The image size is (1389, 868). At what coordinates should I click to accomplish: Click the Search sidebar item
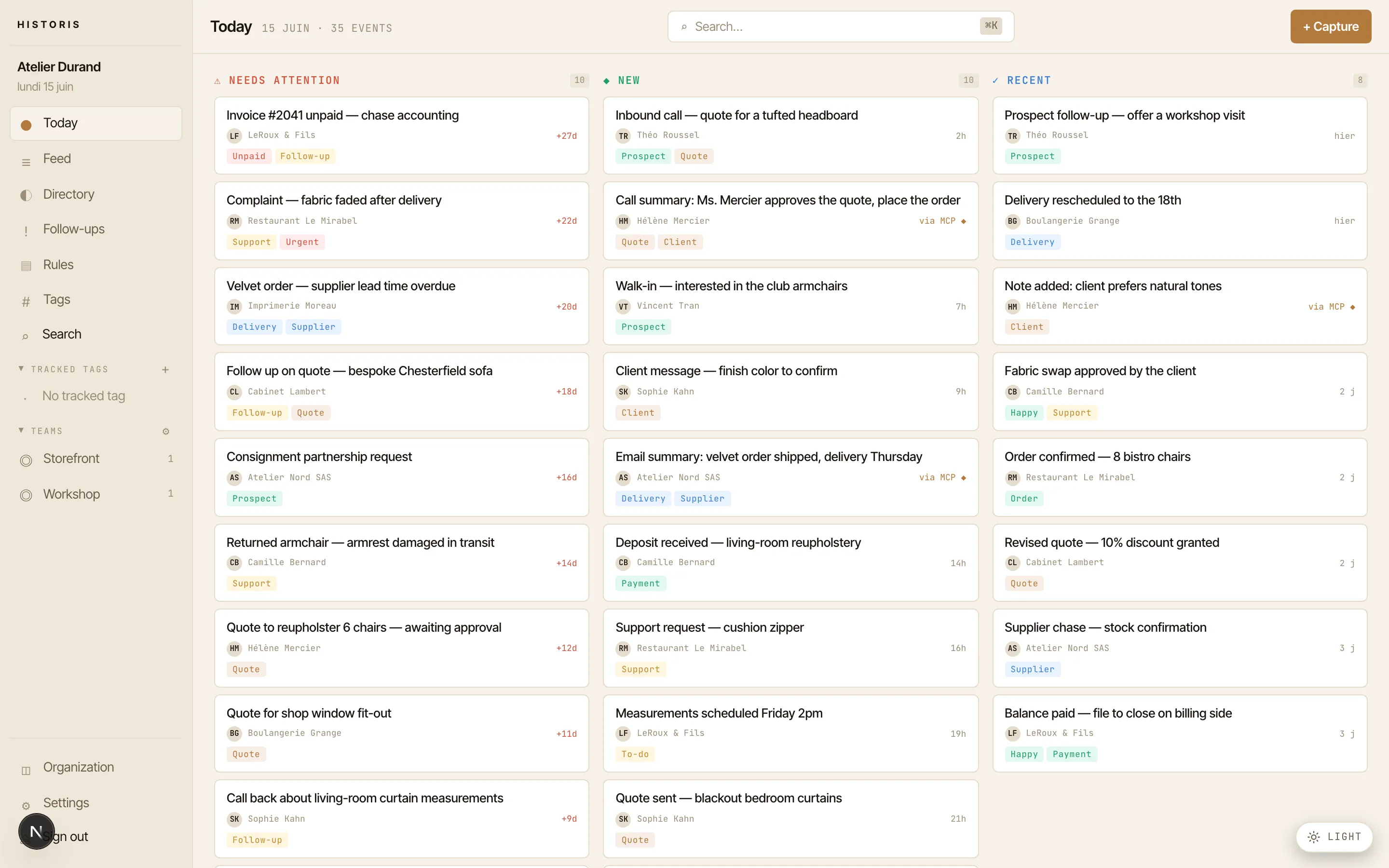point(96,334)
